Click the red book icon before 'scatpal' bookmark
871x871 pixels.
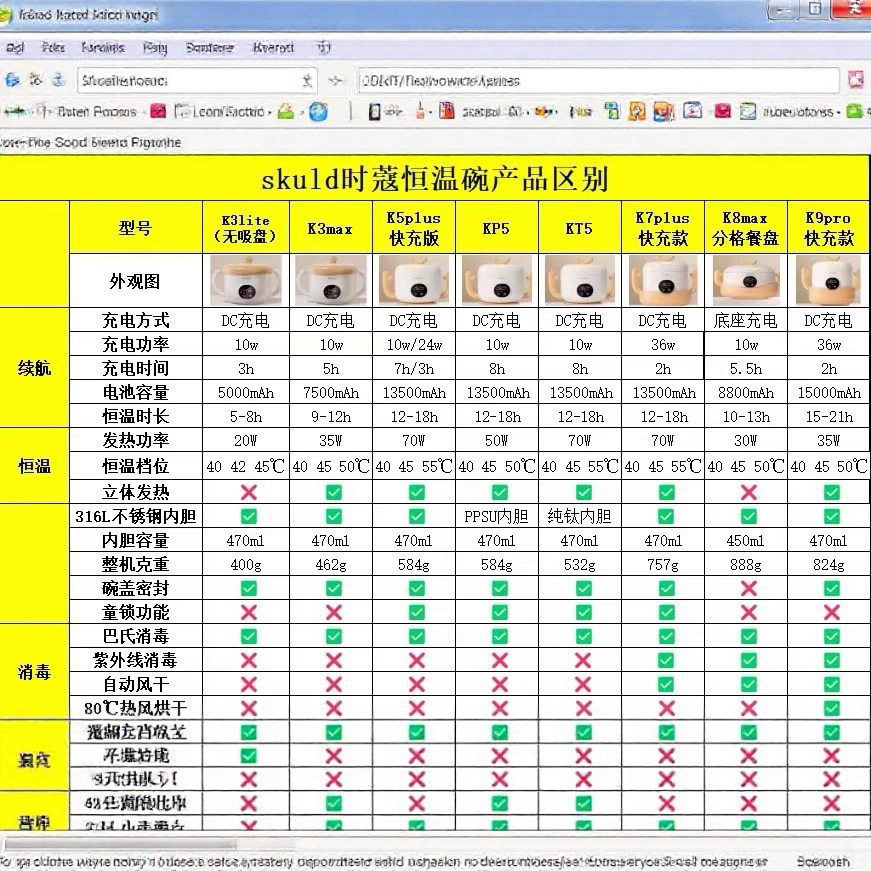[x=447, y=111]
